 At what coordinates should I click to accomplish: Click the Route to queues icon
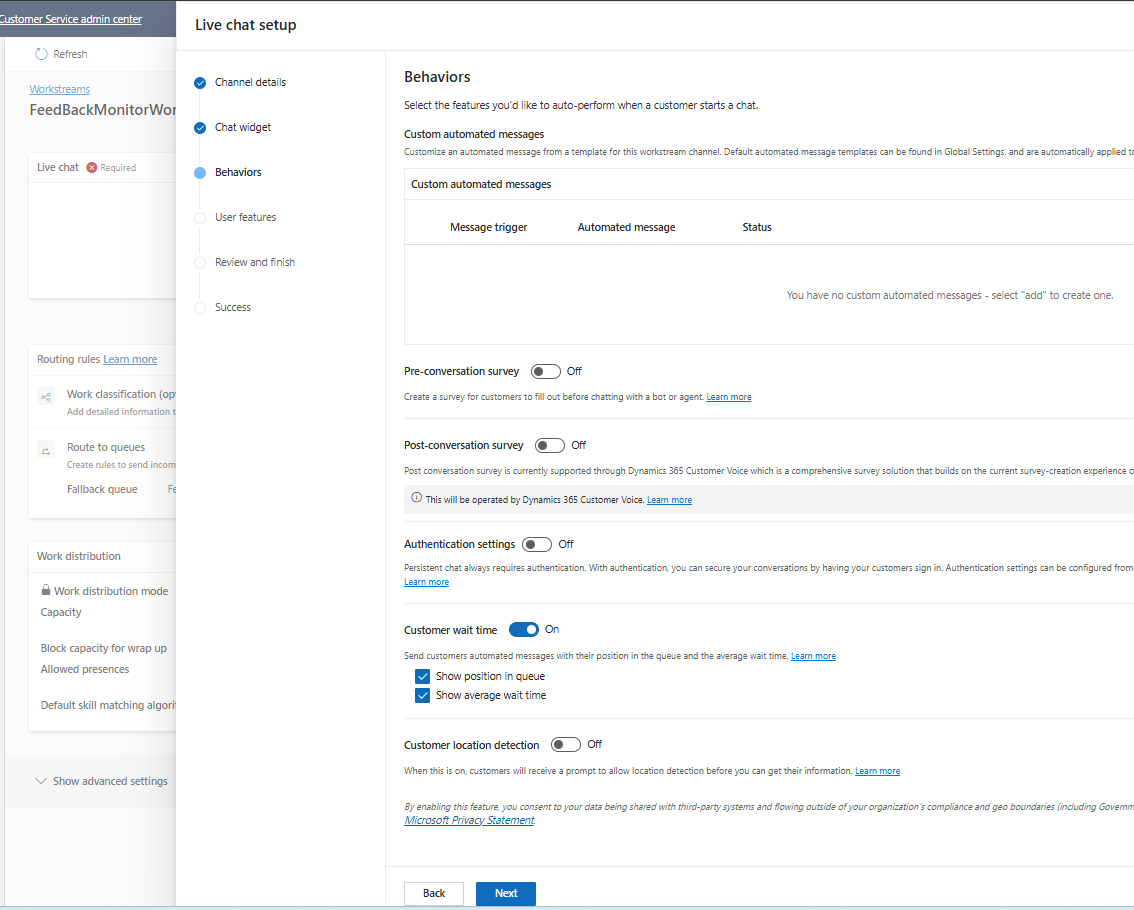coord(46,451)
